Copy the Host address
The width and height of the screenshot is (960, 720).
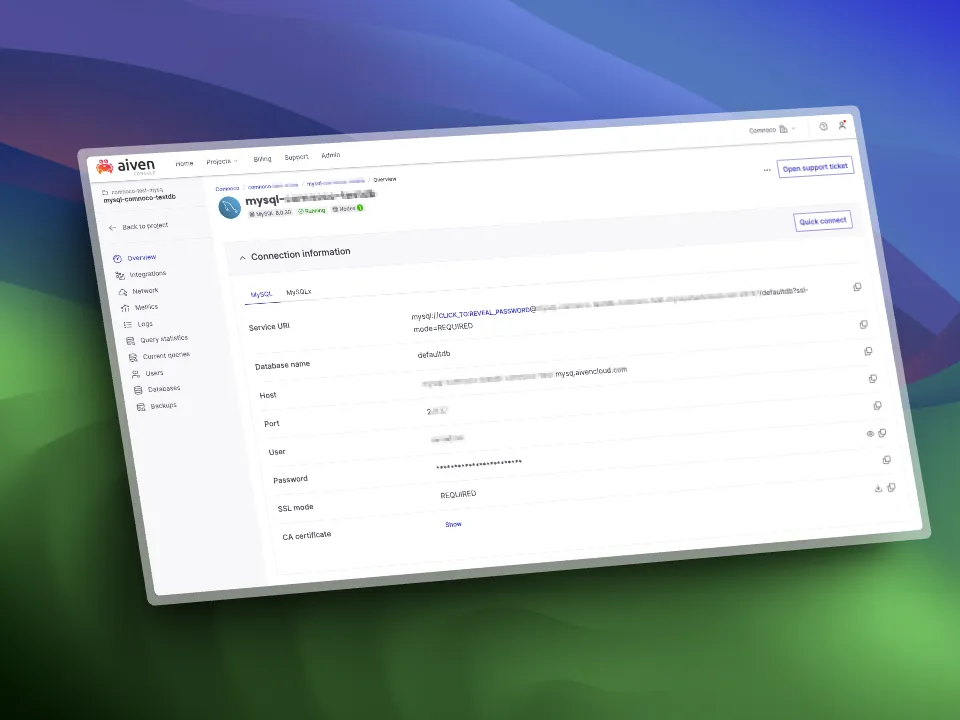coord(868,351)
